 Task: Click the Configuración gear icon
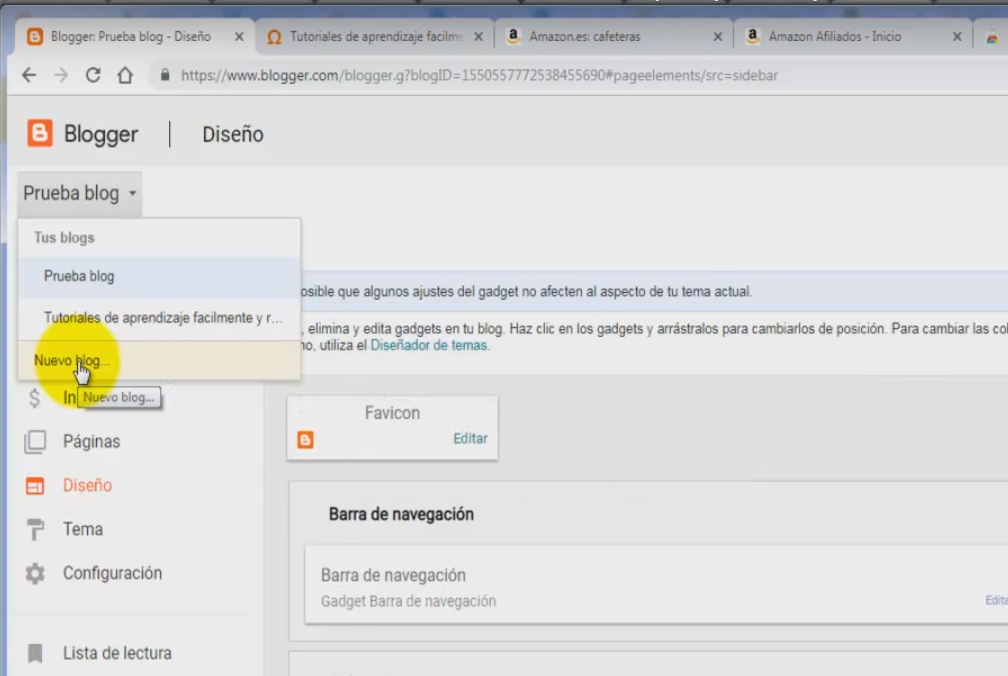[x=35, y=573]
